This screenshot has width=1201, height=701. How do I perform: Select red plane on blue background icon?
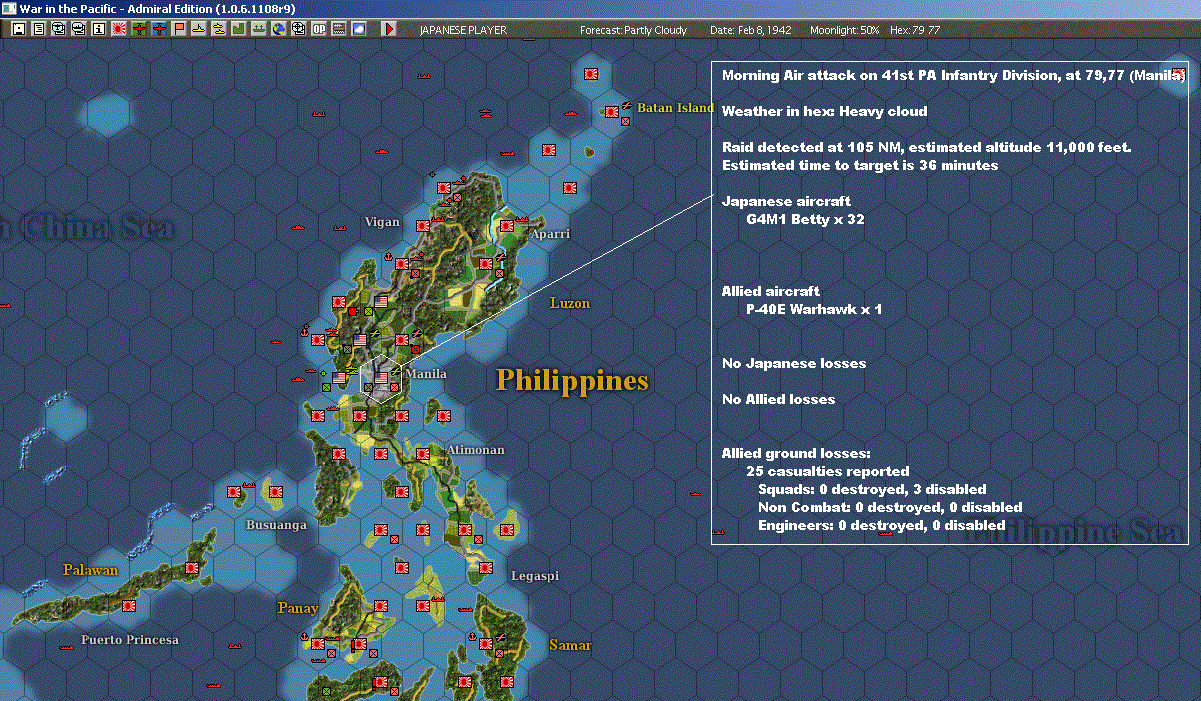[x=159, y=29]
